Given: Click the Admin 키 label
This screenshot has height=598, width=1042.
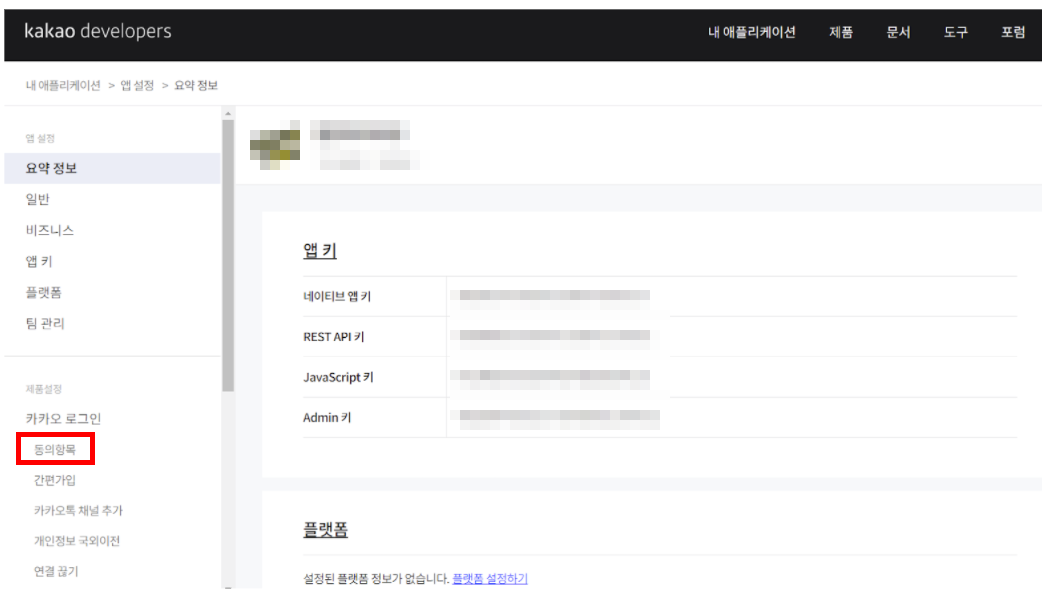Looking at the screenshot, I should 327,418.
